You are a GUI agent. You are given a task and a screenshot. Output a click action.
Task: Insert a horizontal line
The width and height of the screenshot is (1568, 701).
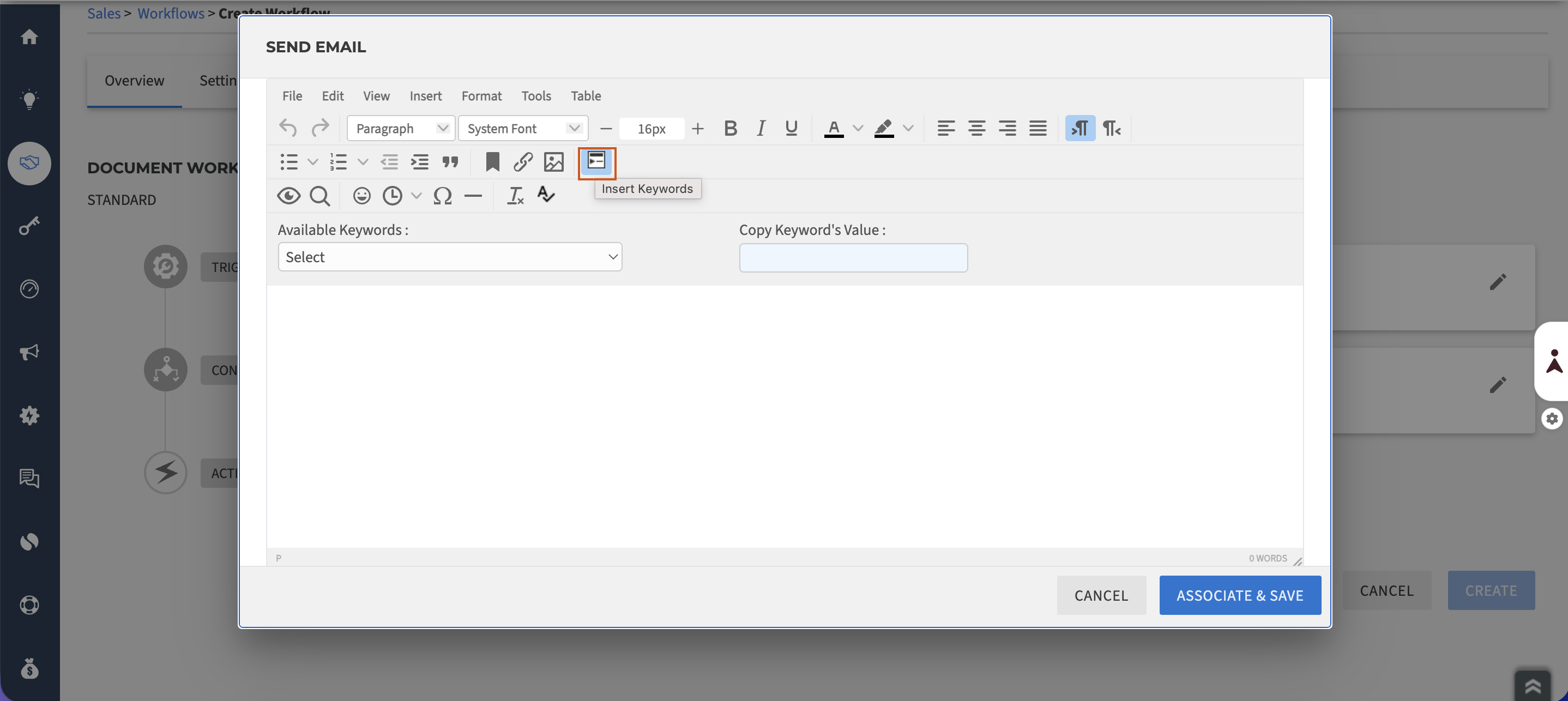(x=473, y=195)
